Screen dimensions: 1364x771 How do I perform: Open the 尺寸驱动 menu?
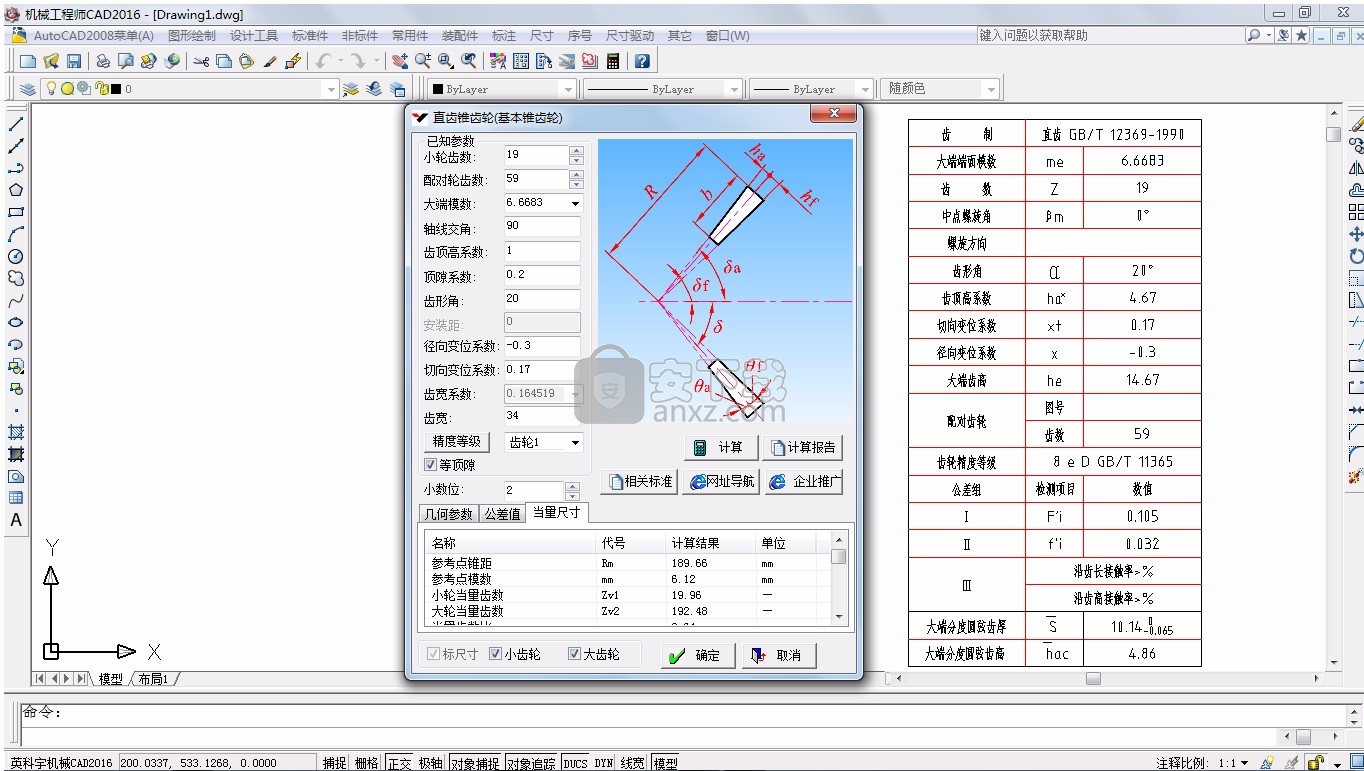click(x=630, y=35)
